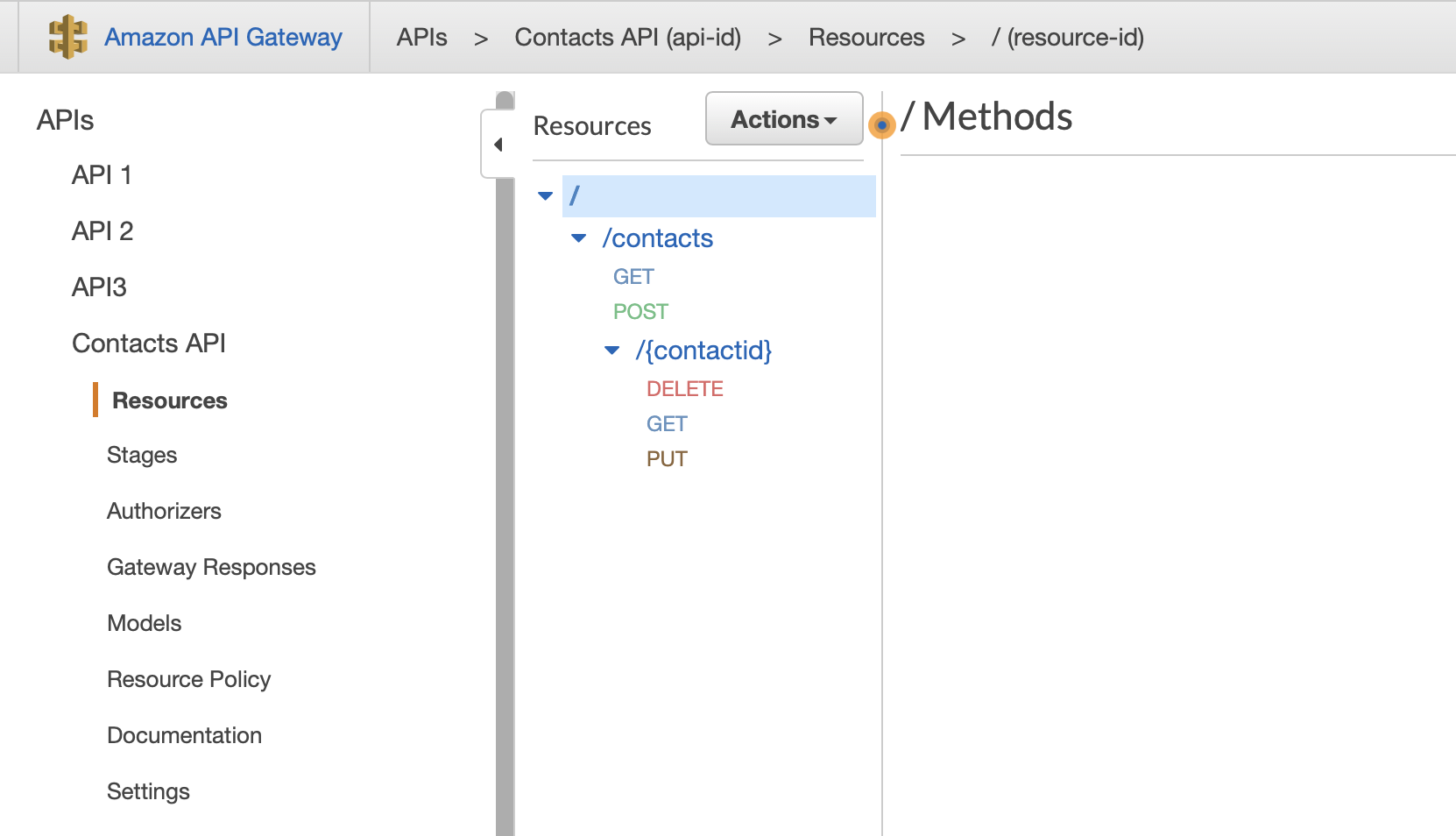
Task: Select the /{contactid} resource
Action: 703,351
